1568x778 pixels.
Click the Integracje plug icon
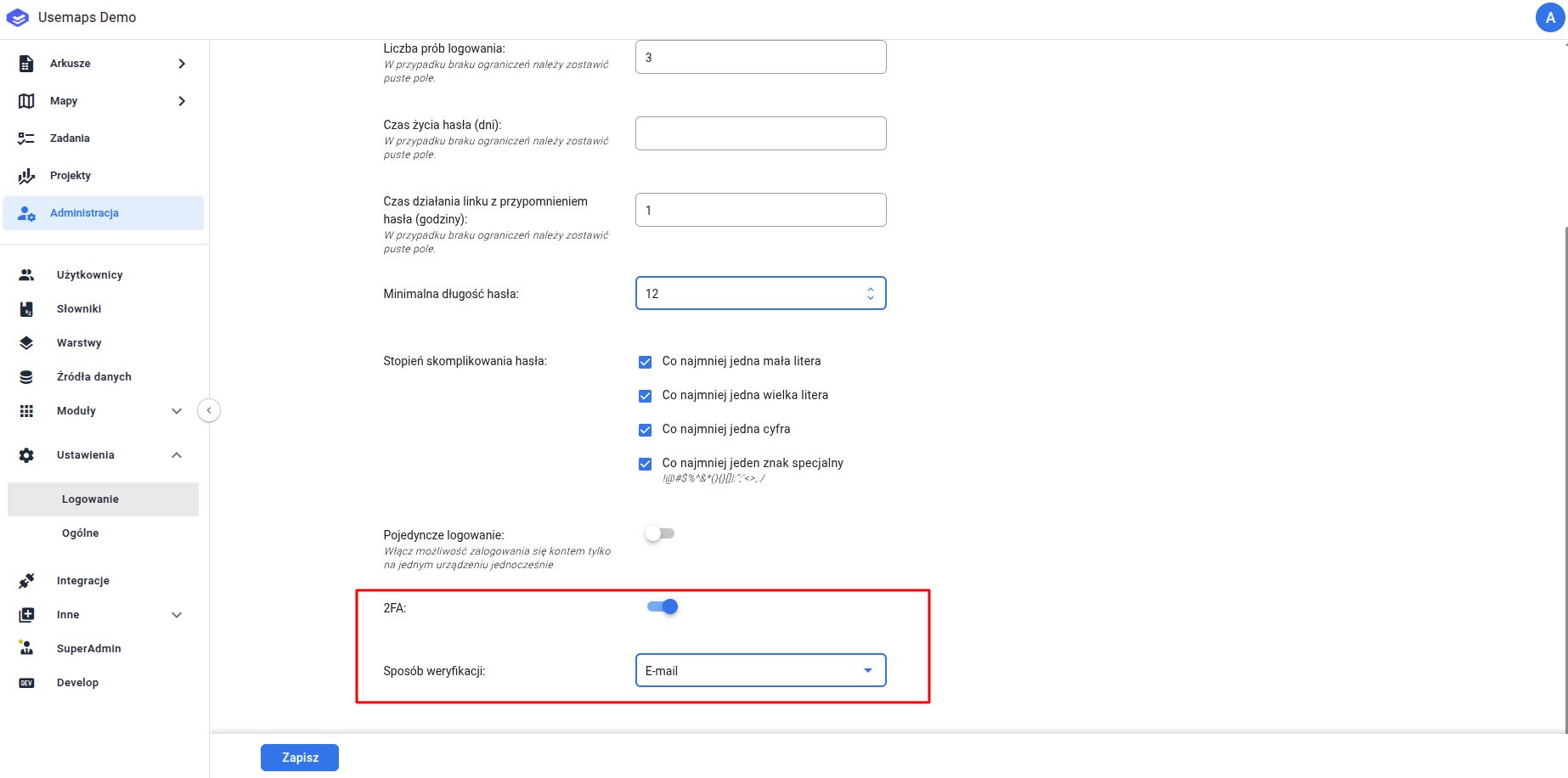click(x=26, y=581)
